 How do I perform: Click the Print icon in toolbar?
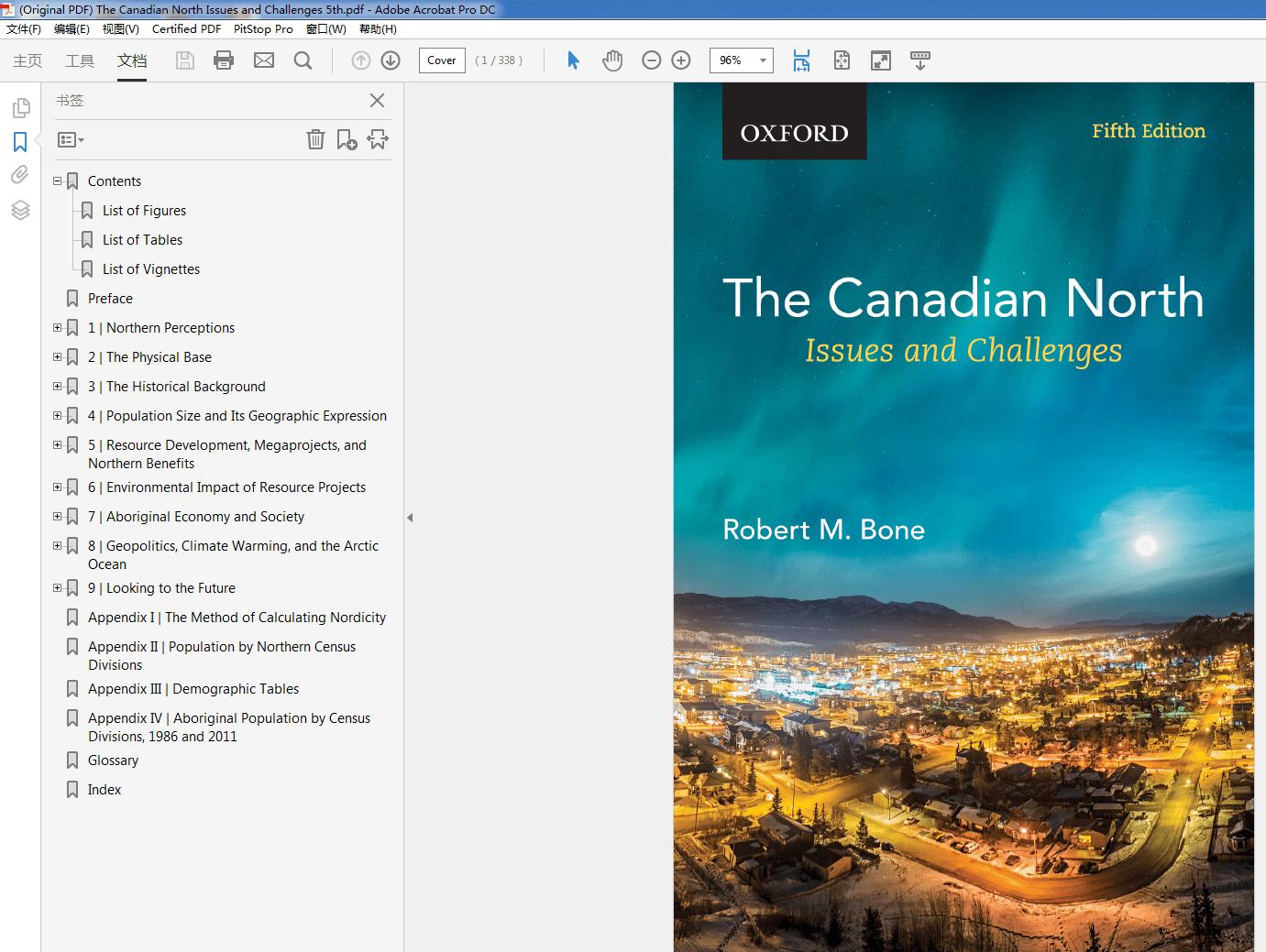pos(224,60)
